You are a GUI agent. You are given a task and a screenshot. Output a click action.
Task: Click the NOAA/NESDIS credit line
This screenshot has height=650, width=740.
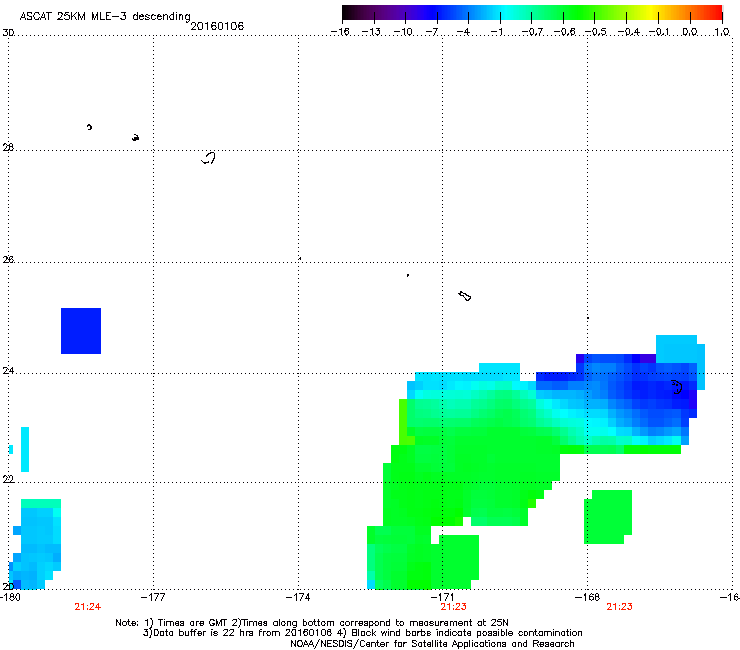pos(432,644)
